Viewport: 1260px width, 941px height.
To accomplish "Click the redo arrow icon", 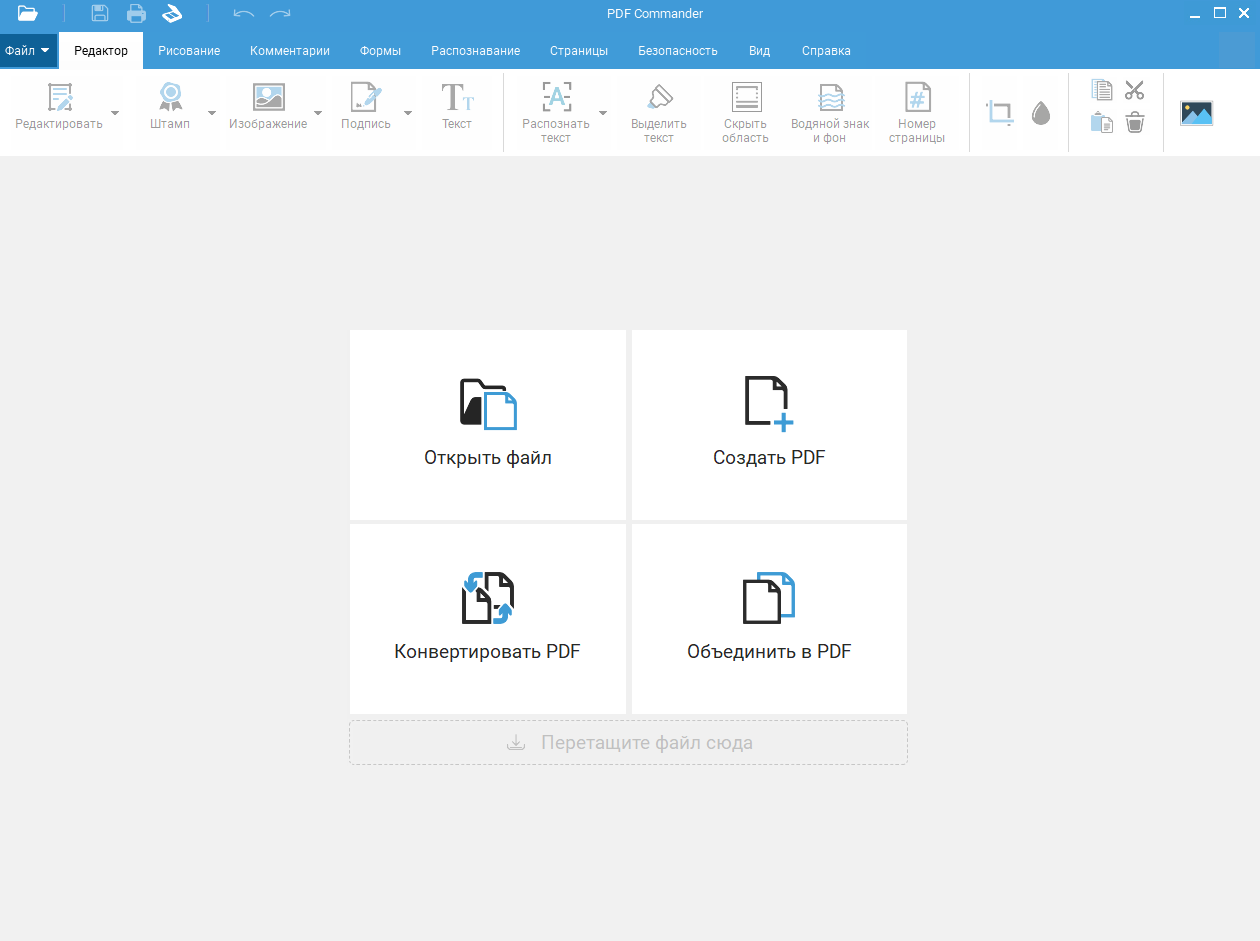I will pyautogui.click(x=280, y=14).
